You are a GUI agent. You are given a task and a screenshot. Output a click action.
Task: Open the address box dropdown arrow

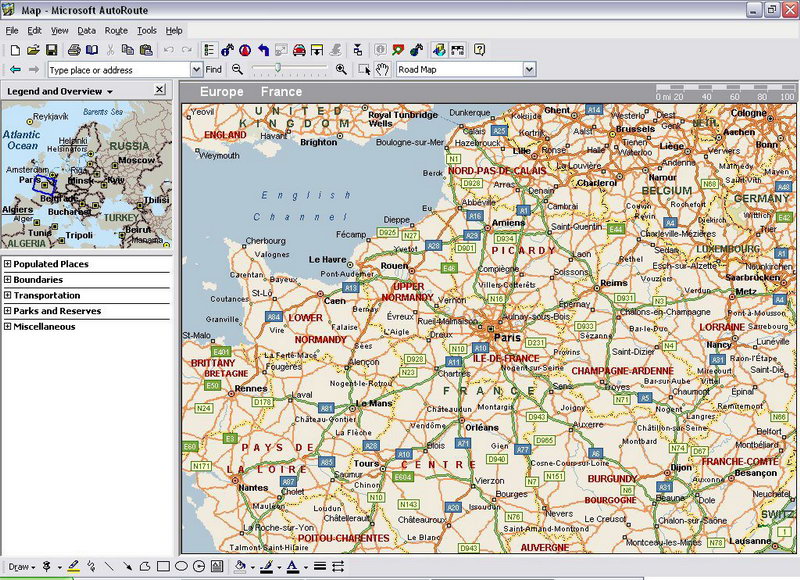pyautogui.click(x=196, y=70)
